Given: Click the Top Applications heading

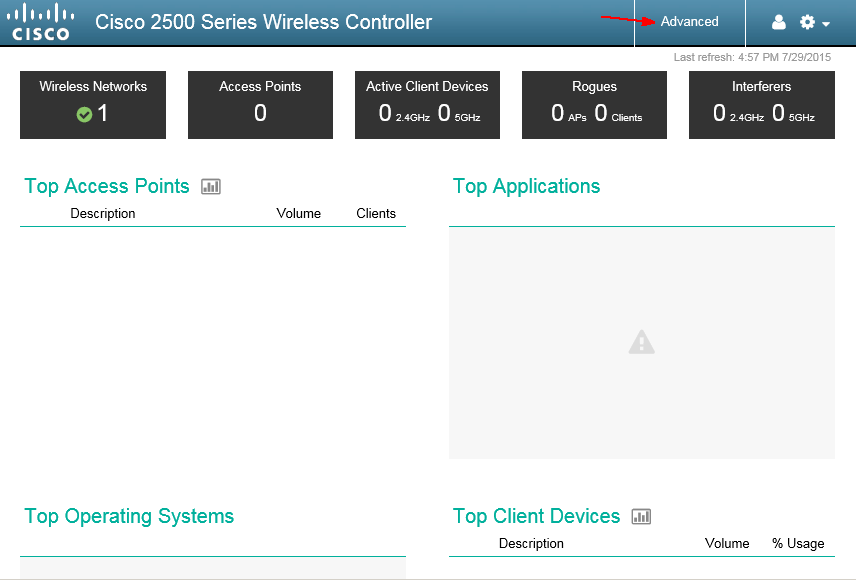Looking at the screenshot, I should click(526, 186).
